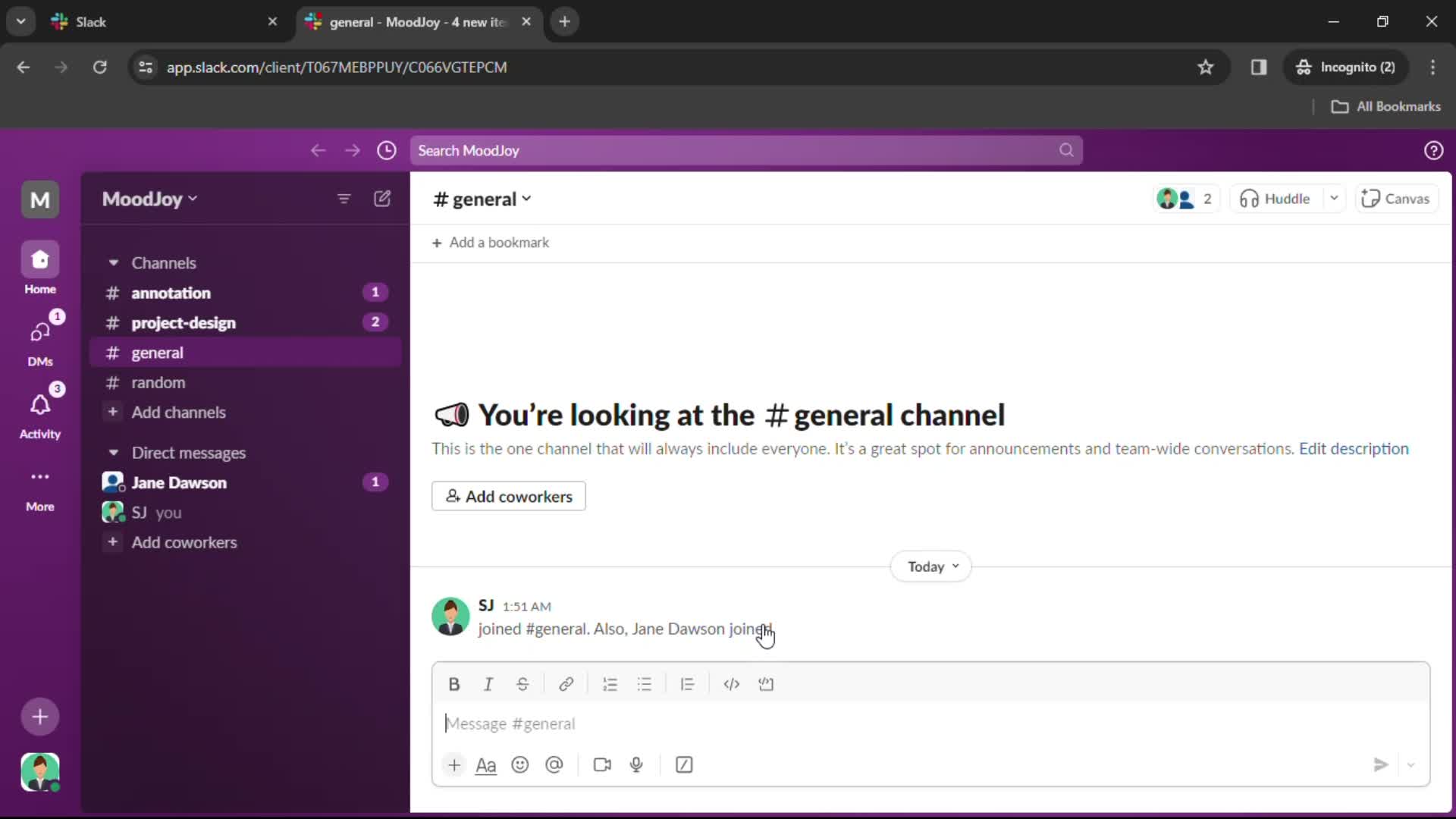Open the annotation channel
This screenshot has height=819, width=1456.
246,293
